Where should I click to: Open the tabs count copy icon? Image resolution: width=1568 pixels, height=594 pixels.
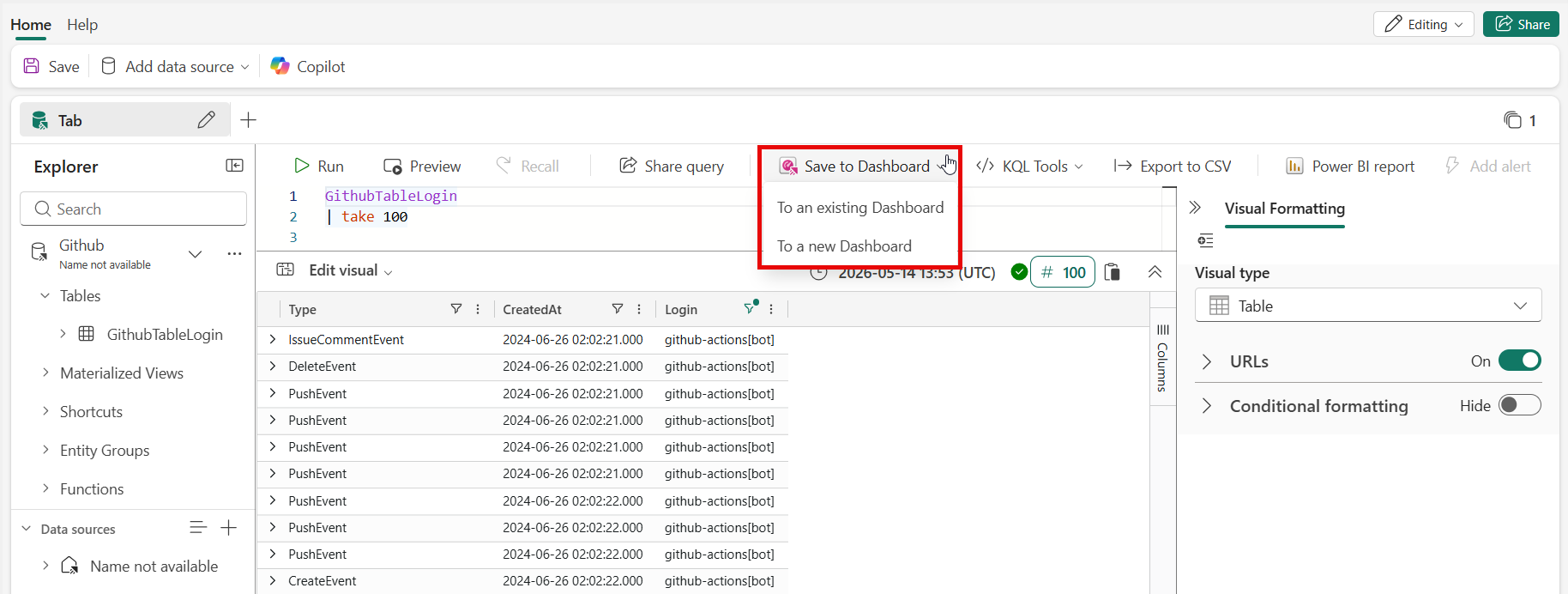[x=1512, y=120]
